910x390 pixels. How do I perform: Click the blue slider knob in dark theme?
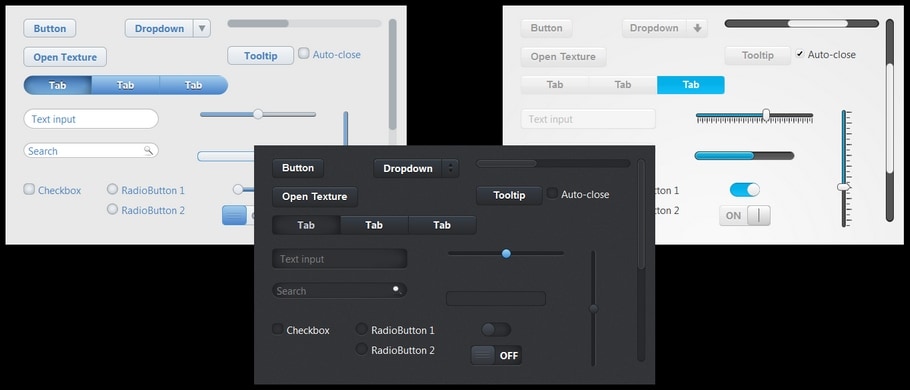pos(506,254)
